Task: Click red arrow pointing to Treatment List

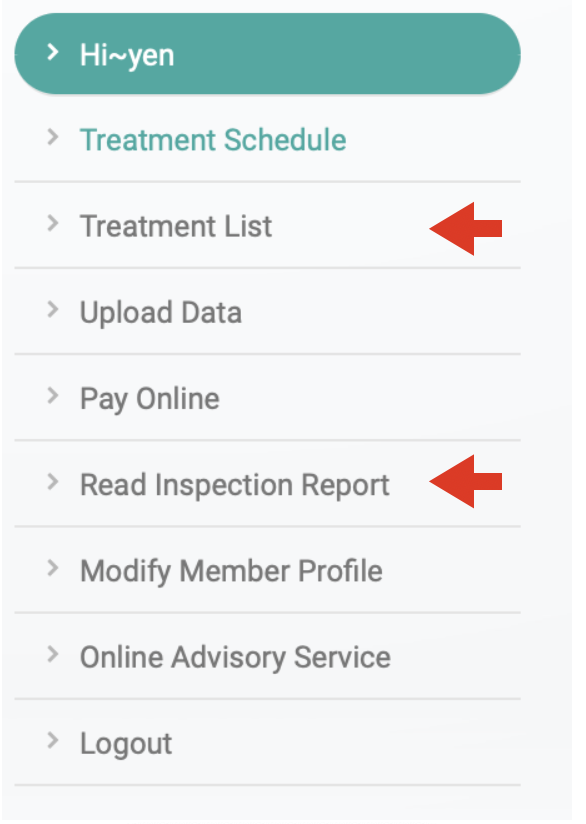Action: coord(466,229)
